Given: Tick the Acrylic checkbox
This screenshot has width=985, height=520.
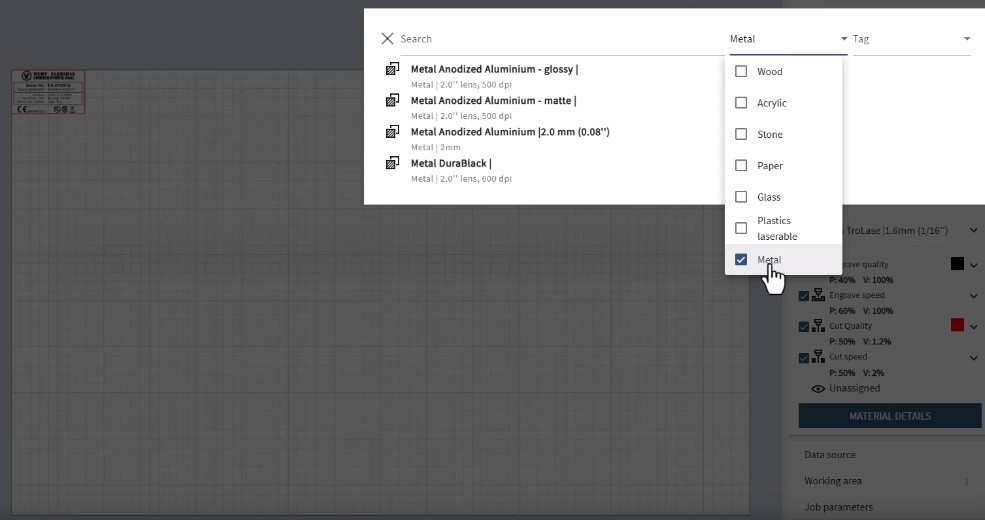Looking at the screenshot, I should (x=741, y=103).
